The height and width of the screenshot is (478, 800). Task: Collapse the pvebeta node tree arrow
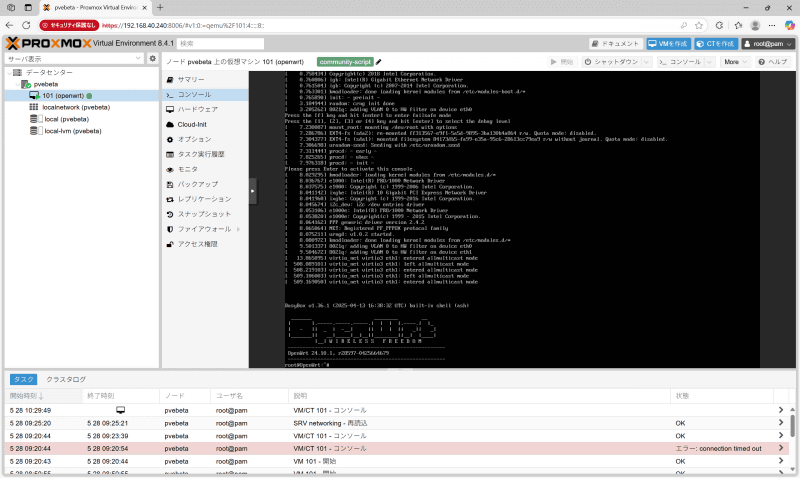tap(17, 84)
